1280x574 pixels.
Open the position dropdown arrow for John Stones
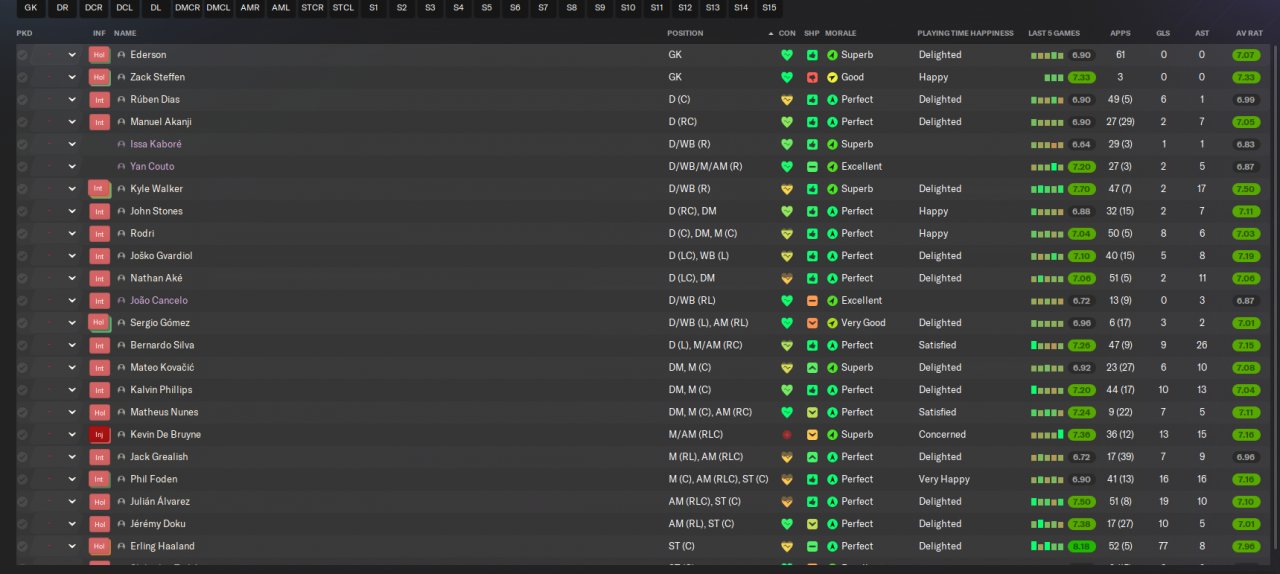coord(72,211)
